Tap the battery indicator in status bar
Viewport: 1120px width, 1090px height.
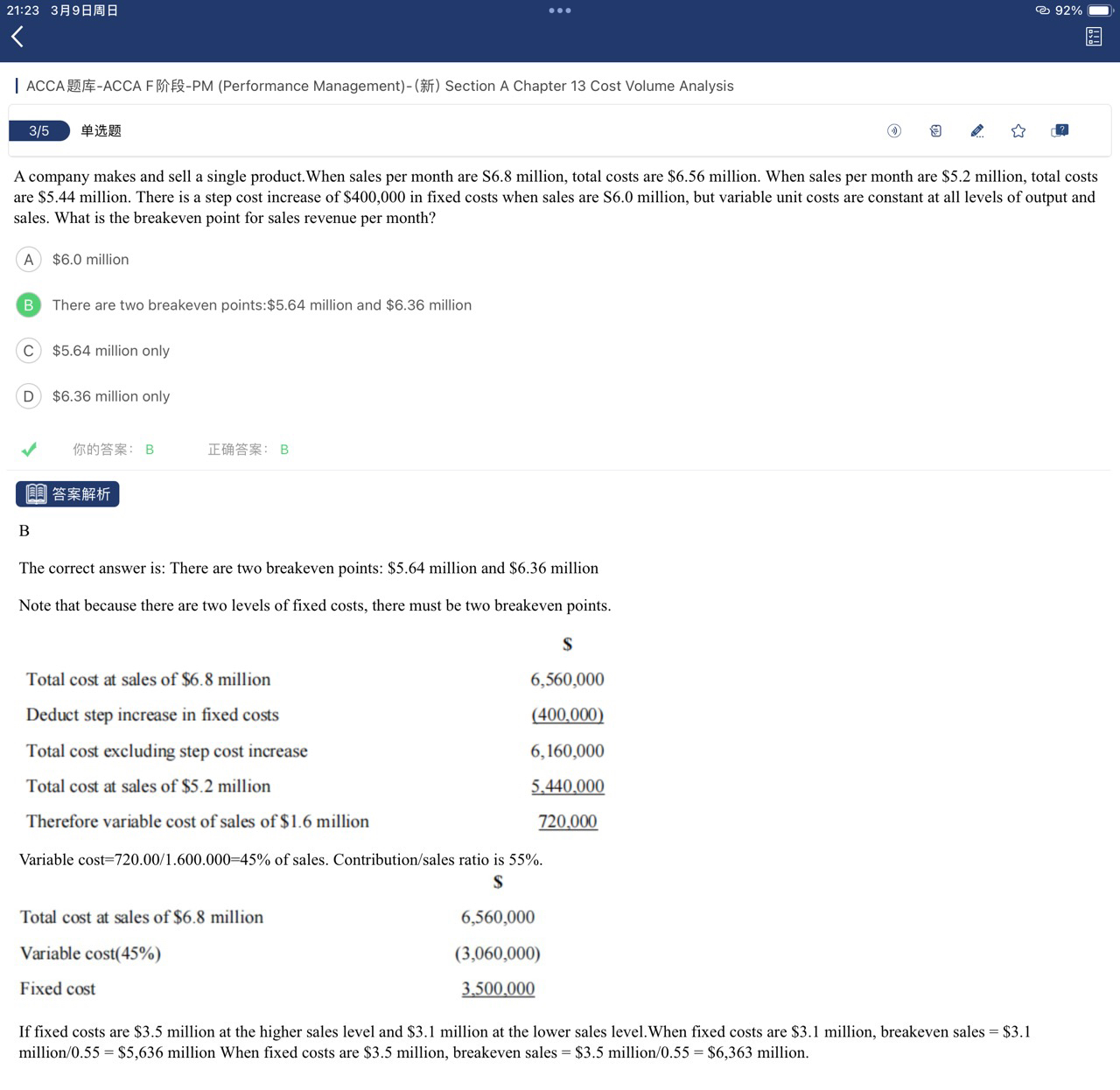(x=1099, y=10)
